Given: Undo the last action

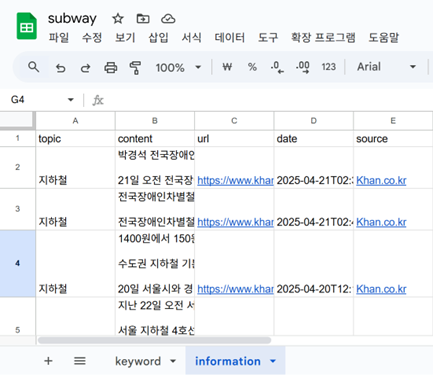Looking at the screenshot, I should coord(61,68).
